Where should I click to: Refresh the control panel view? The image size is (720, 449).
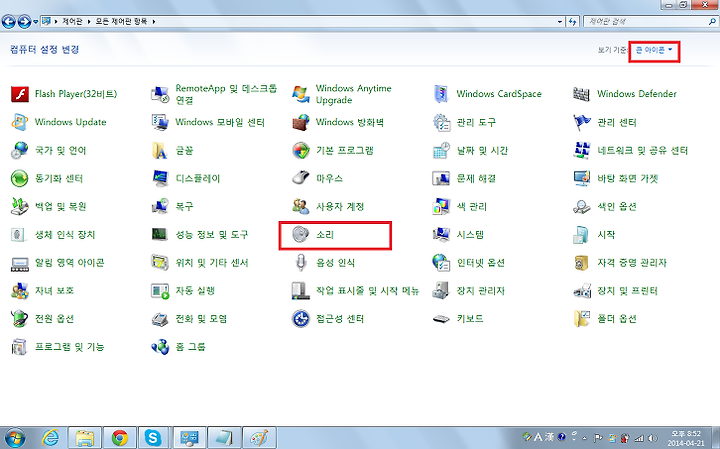click(x=572, y=21)
